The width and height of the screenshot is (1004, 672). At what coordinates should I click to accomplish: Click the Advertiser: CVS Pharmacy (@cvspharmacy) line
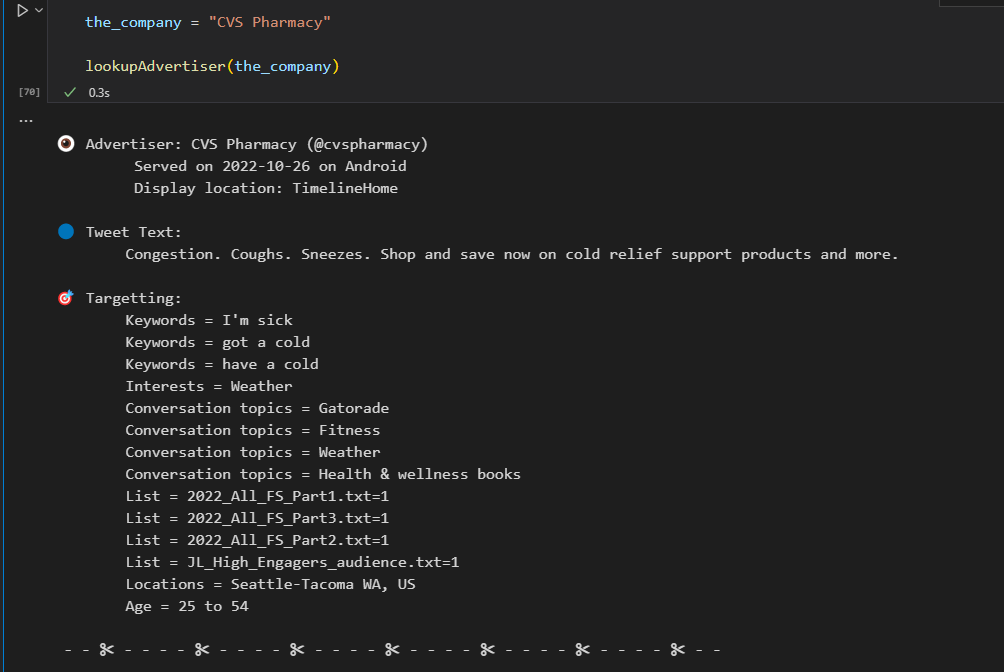[257, 144]
